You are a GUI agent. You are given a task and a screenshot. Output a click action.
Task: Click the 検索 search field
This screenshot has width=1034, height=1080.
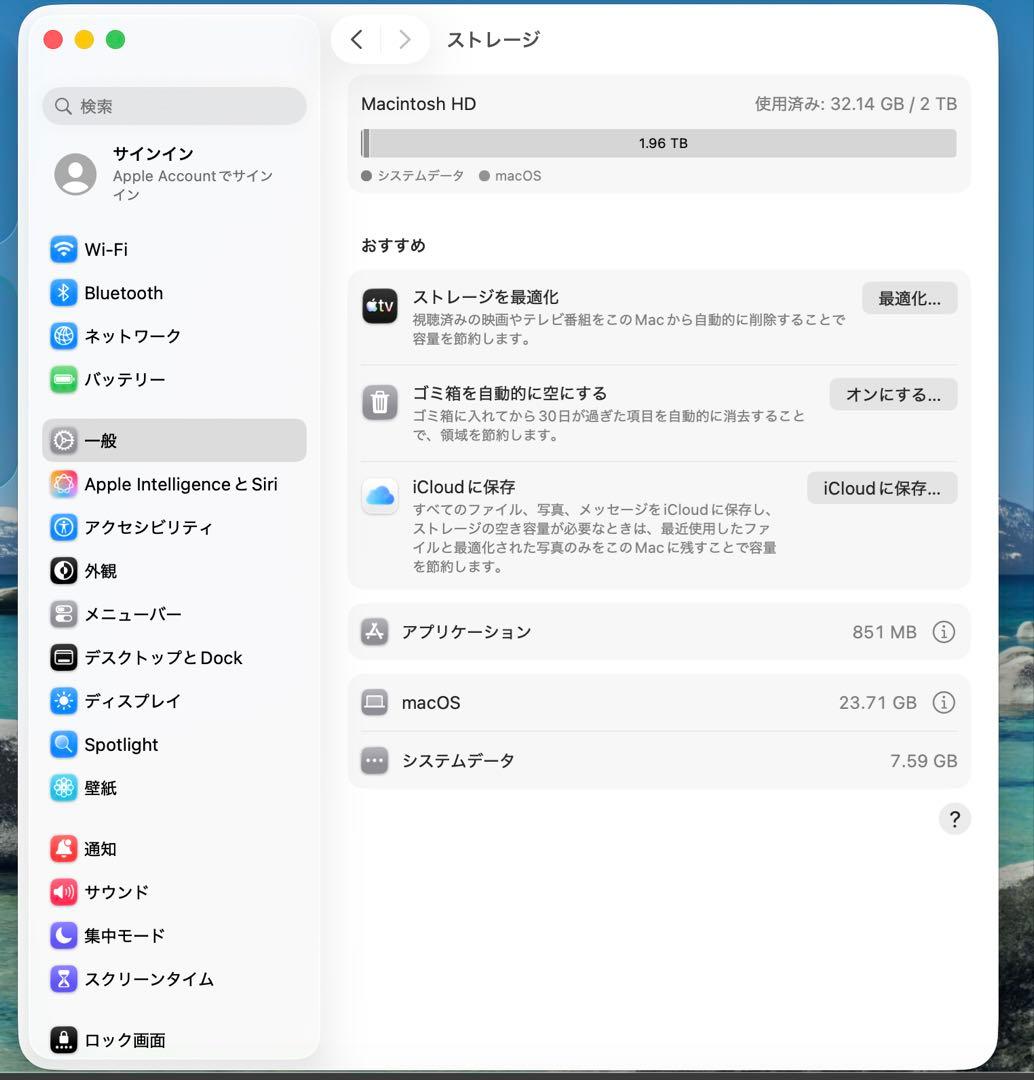(x=174, y=106)
